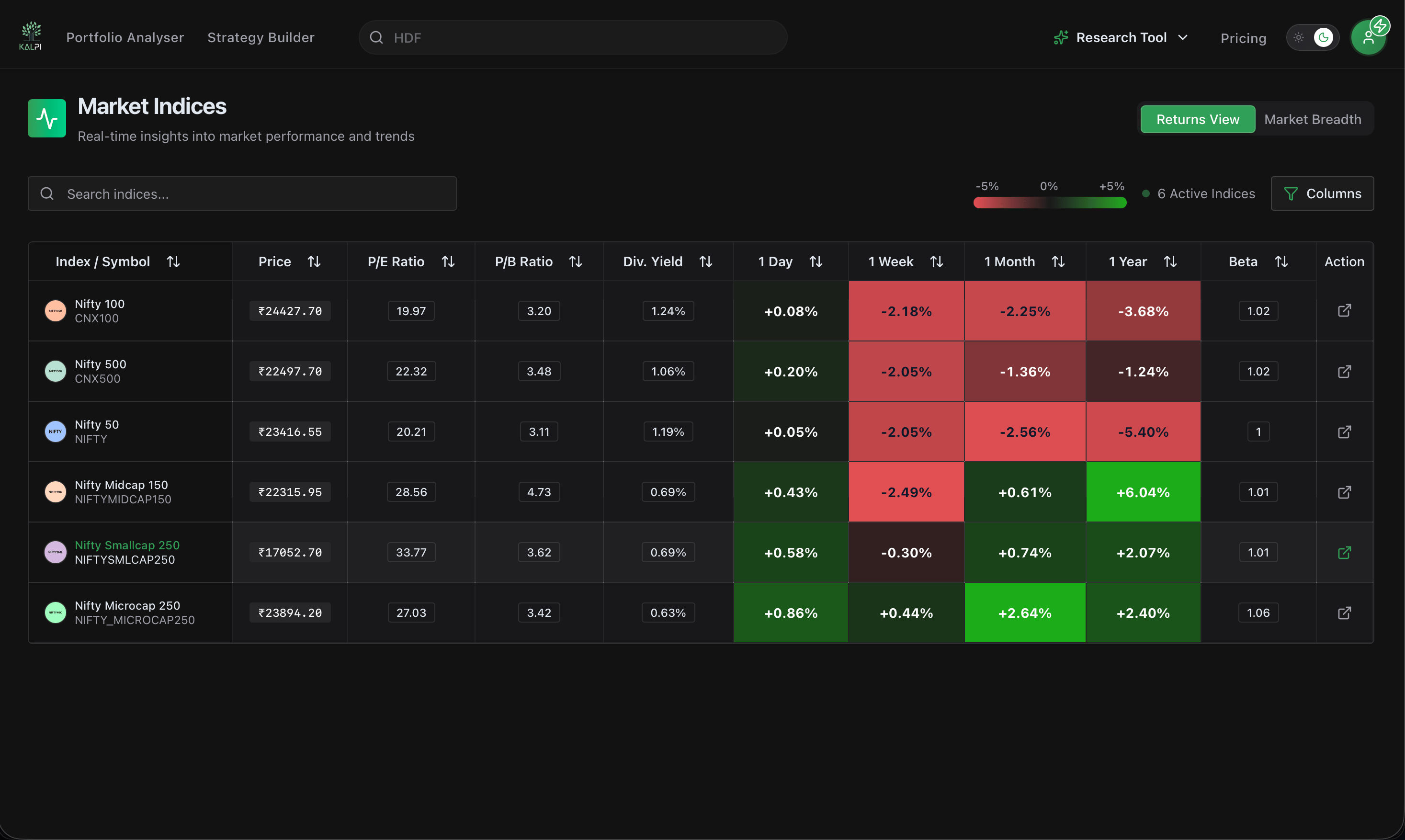Click the Action column header
The width and height of the screenshot is (1405, 840).
(1345, 261)
